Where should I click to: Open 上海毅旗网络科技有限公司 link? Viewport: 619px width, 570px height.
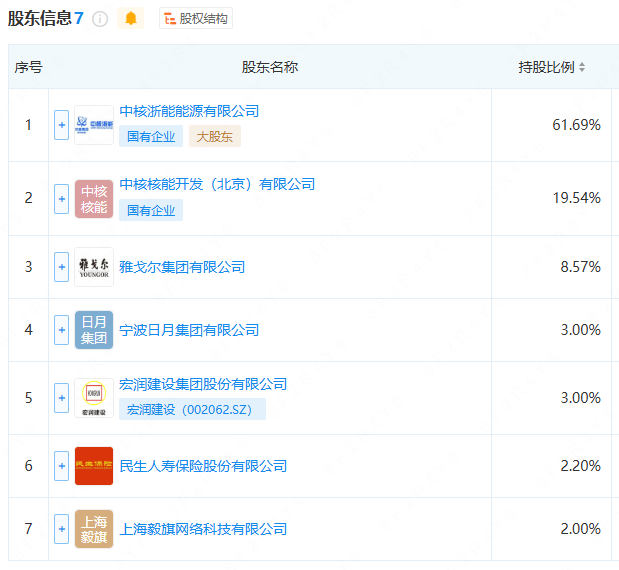click(203, 529)
